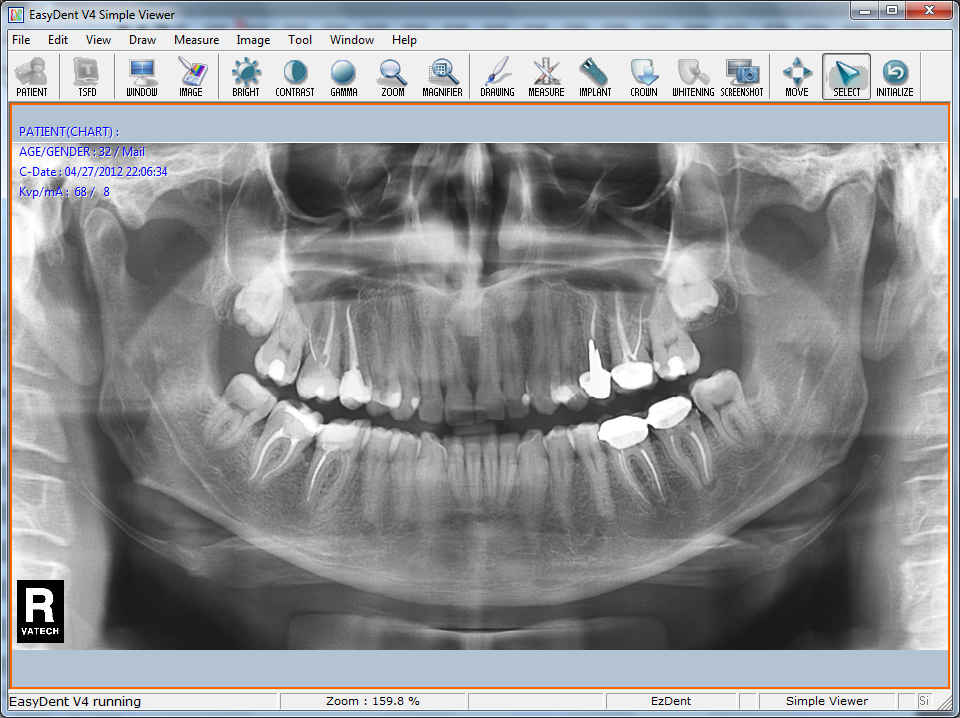Select the Contrast tool
This screenshot has width=960, height=718.
click(295, 77)
